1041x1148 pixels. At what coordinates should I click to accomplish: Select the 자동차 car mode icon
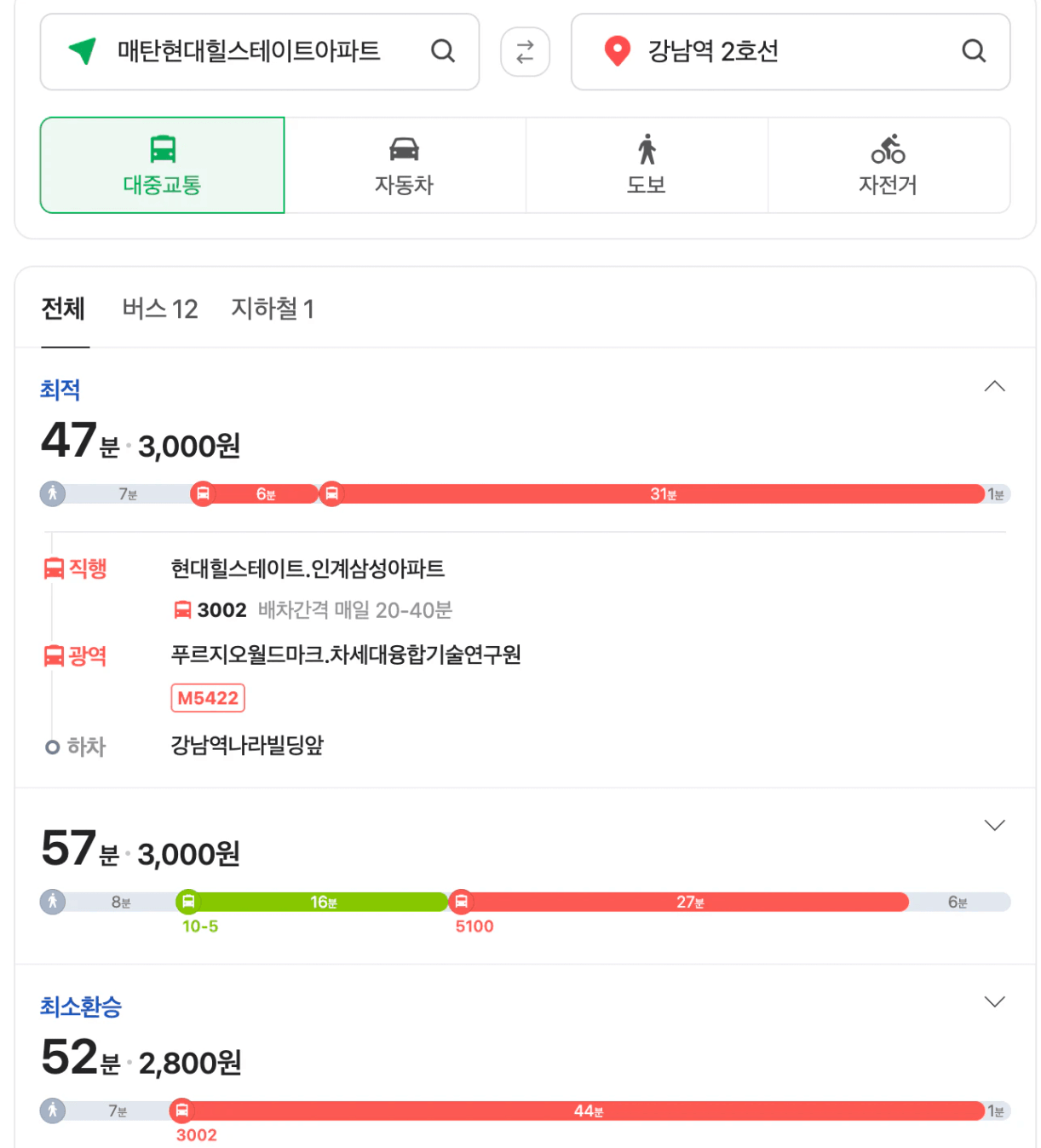click(x=404, y=149)
